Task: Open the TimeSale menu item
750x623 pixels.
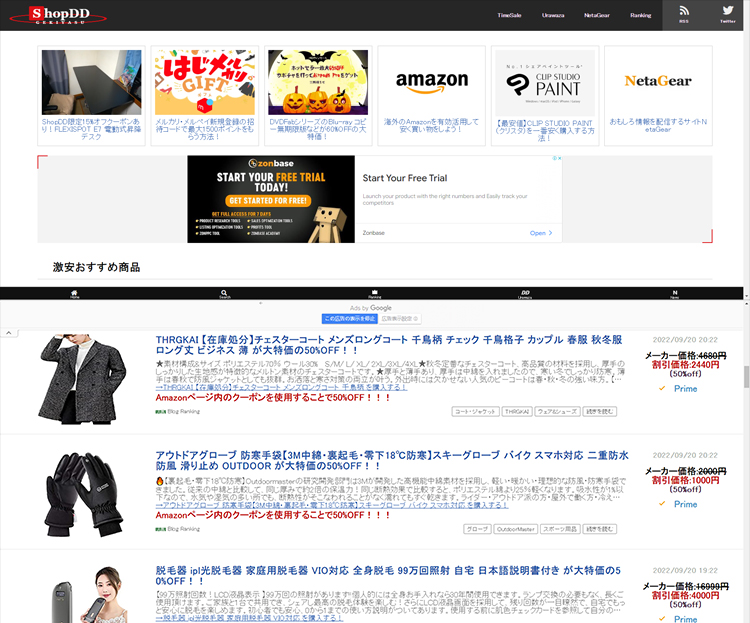Action: coord(509,15)
